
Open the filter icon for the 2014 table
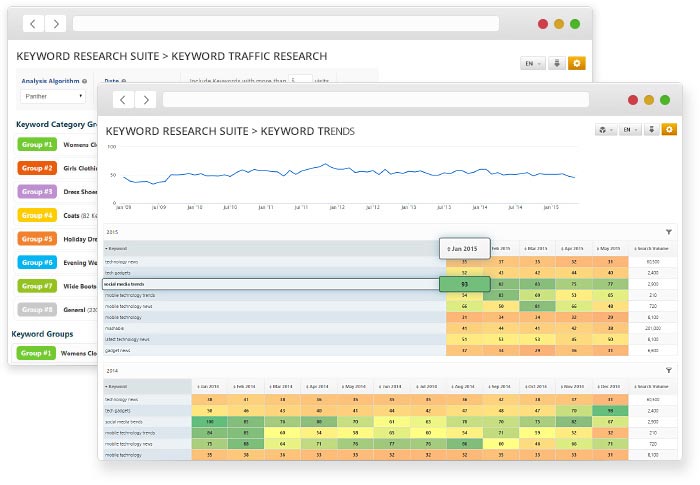pyautogui.click(x=668, y=369)
